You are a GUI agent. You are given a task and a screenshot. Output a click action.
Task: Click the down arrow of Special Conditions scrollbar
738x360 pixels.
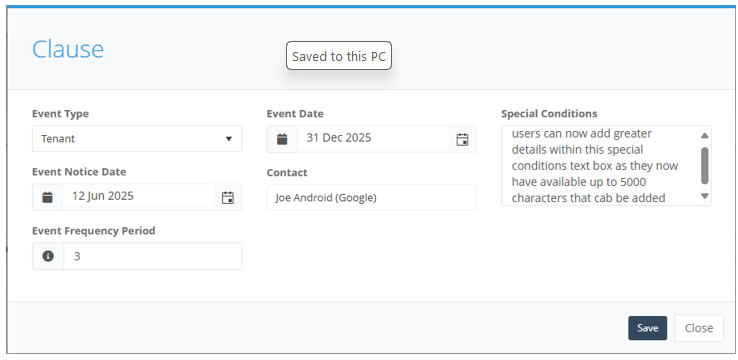click(x=705, y=196)
